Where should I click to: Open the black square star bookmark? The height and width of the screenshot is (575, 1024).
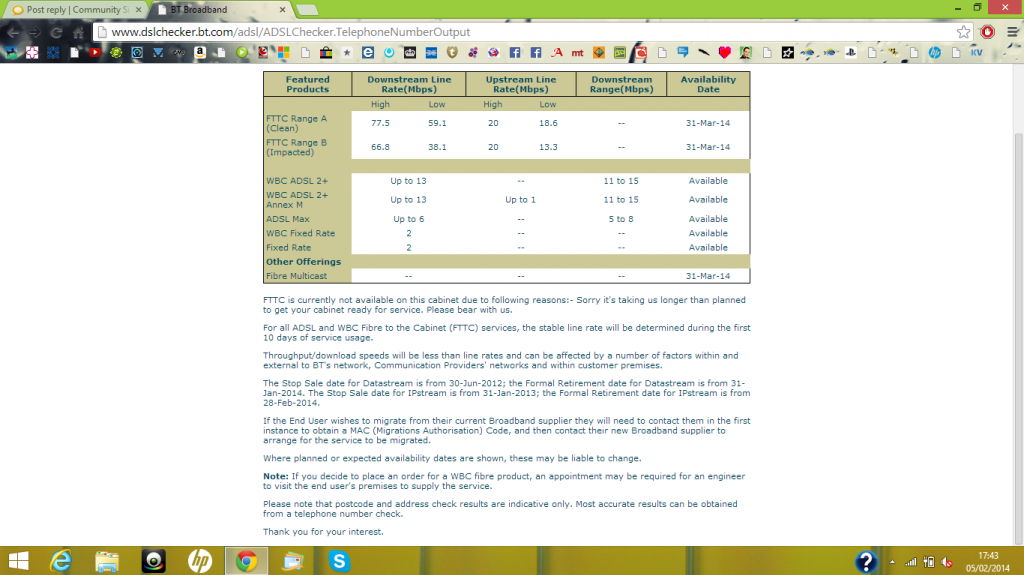(x=788, y=52)
